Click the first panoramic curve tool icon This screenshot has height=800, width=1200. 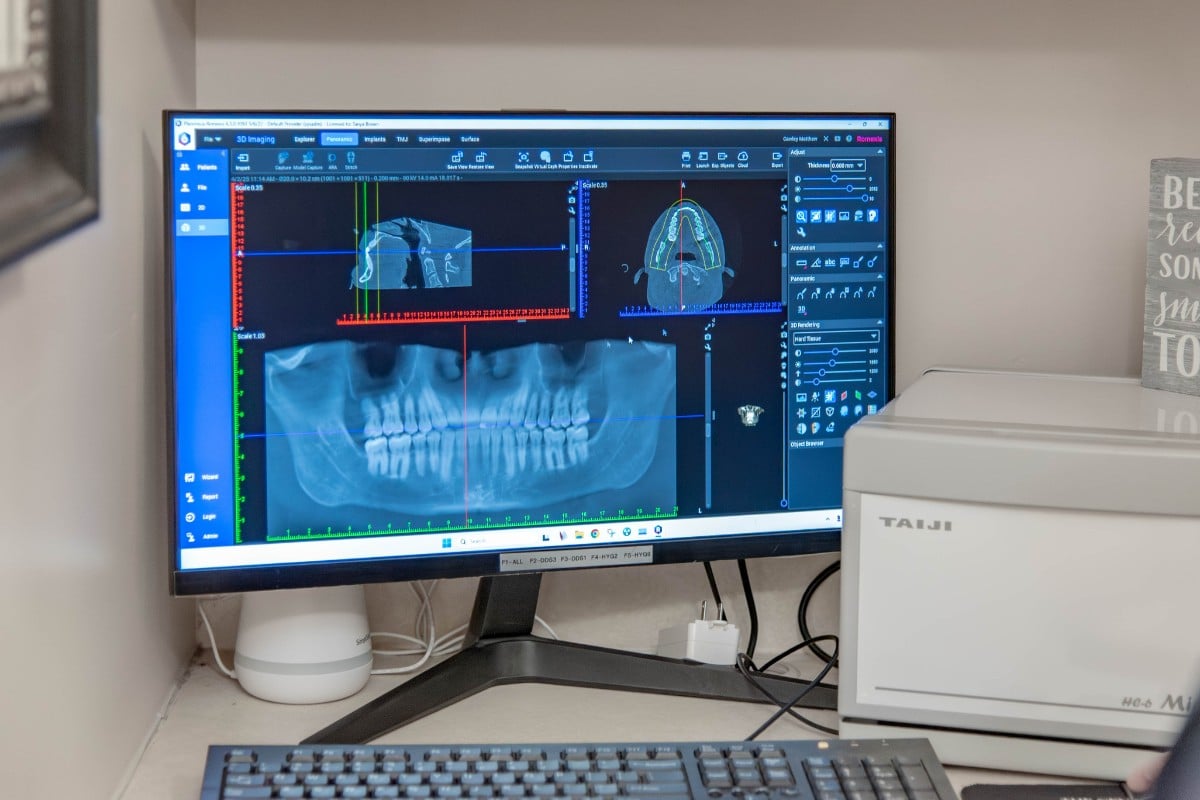coord(802,293)
